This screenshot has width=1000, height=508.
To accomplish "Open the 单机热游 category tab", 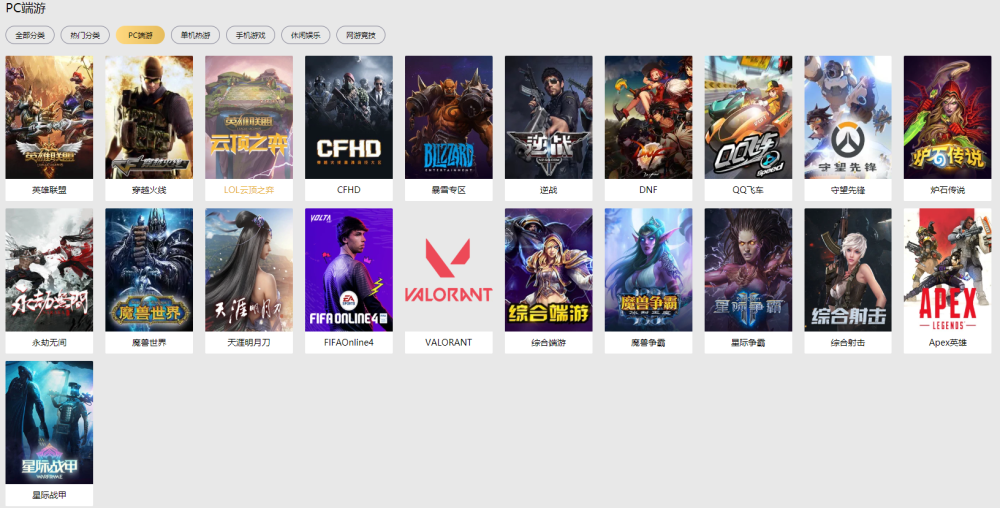I will 195,35.
